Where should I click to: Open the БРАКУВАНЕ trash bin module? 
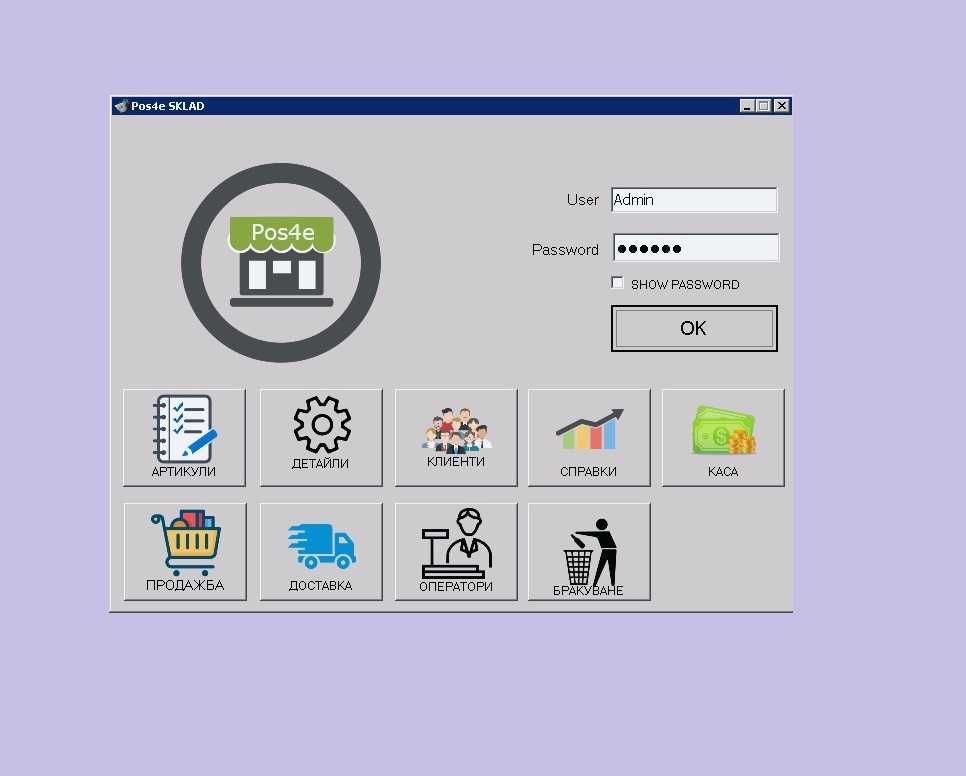click(589, 551)
